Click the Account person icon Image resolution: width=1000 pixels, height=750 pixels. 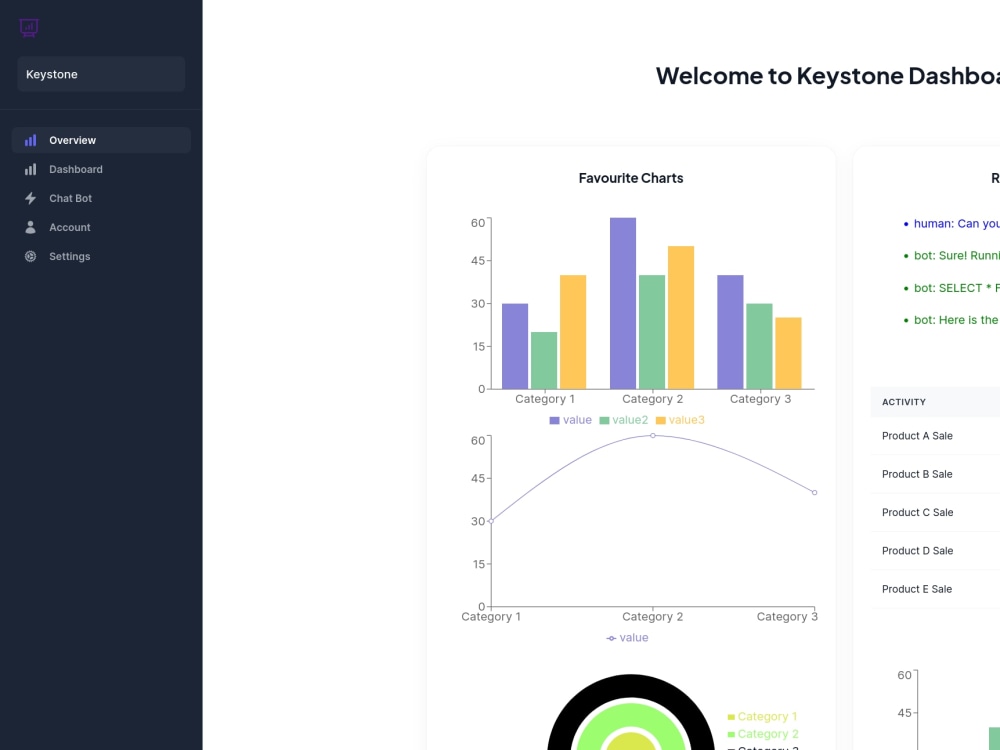pos(30,227)
